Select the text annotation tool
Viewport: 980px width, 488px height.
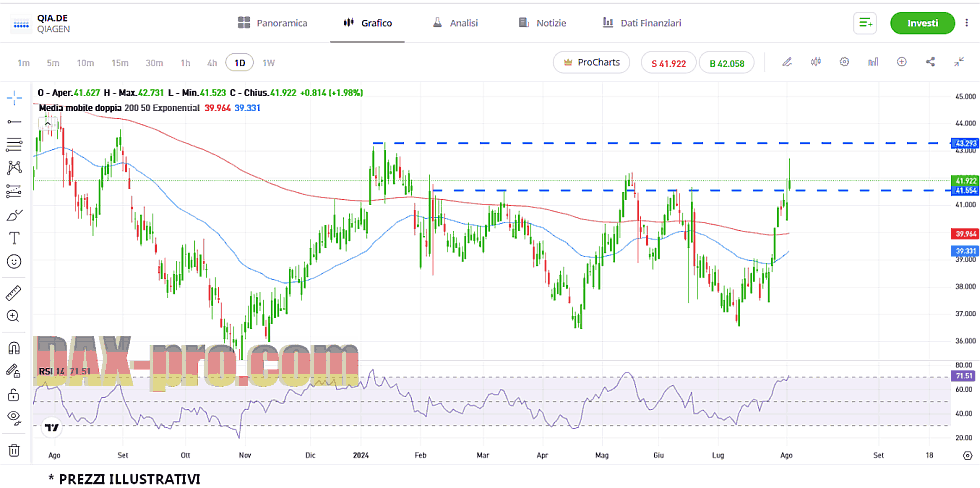(x=14, y=238)
